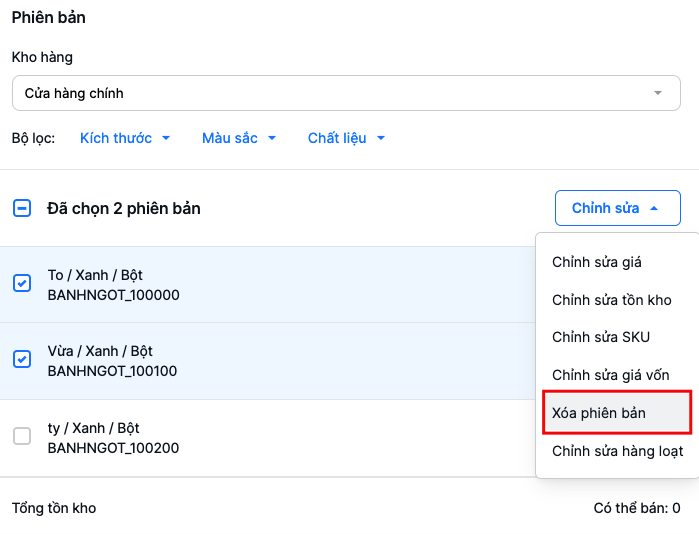Click the caret icon beside Kích thước

click(166, 138)
